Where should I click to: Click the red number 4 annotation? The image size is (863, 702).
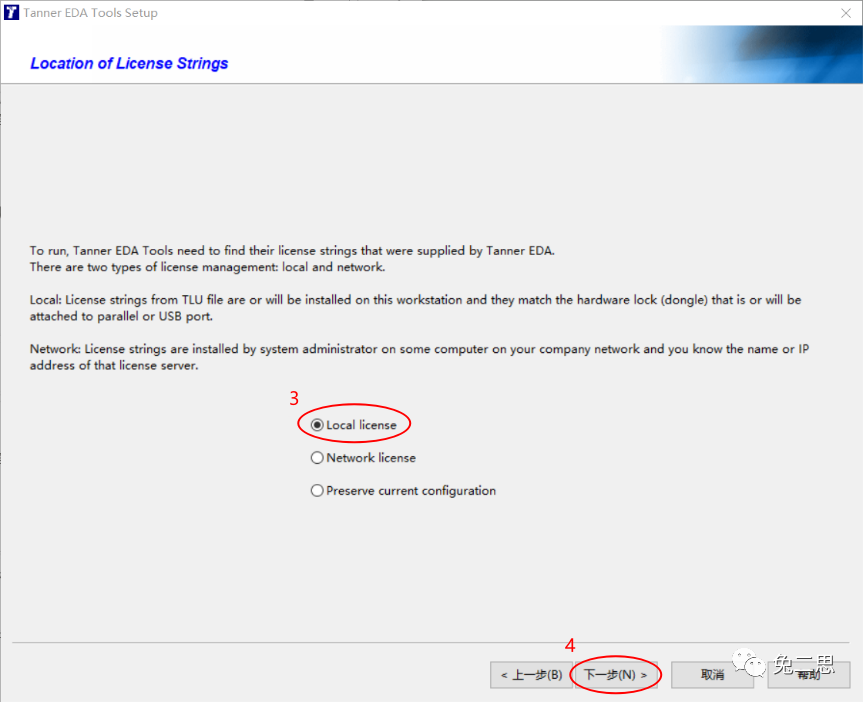coord(570,646)
